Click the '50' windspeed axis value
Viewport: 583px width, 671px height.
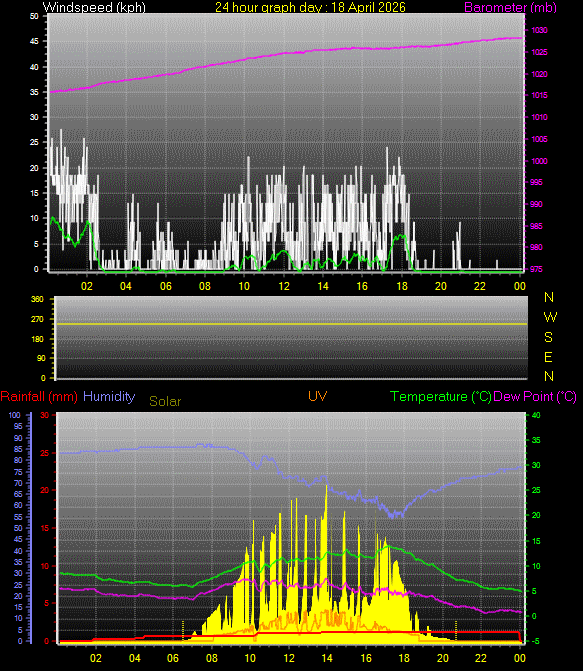[x=34, y=16]
